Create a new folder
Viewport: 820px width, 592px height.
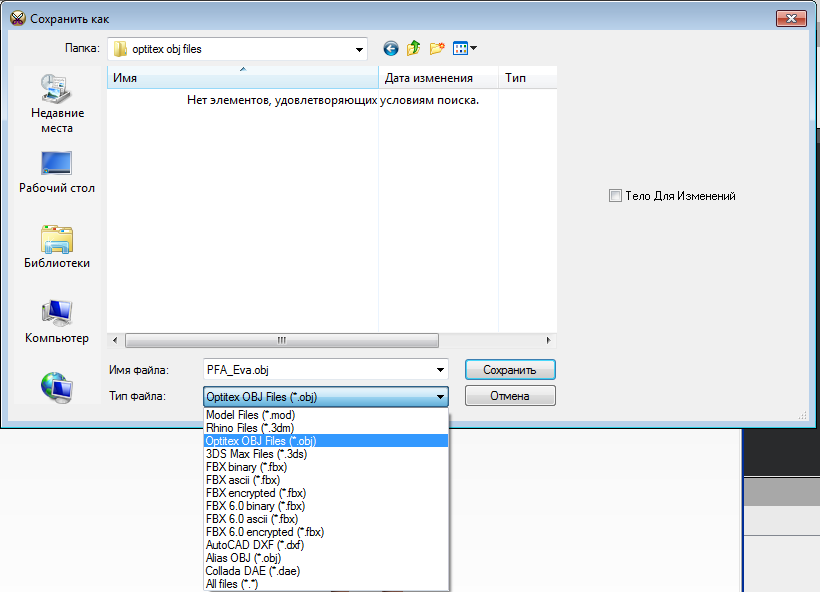click(437, 49)
